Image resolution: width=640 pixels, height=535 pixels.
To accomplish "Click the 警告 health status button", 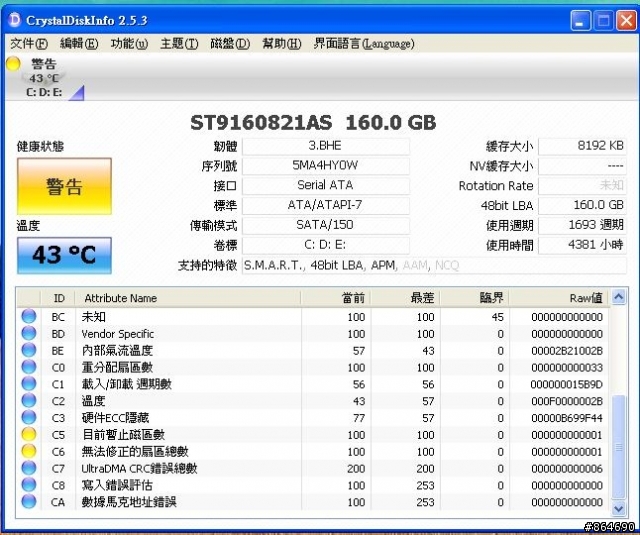I will (x=64, y=186).
